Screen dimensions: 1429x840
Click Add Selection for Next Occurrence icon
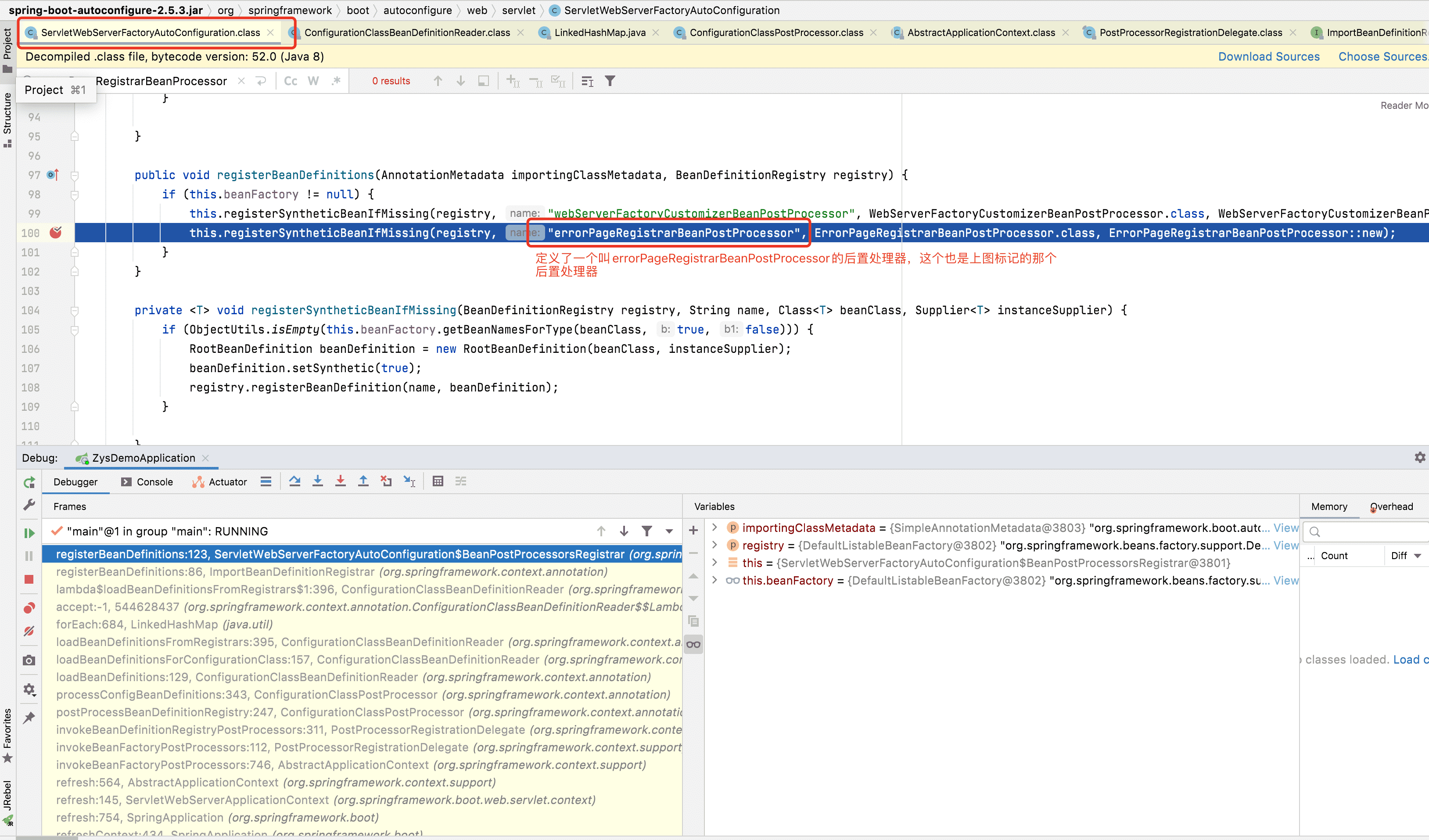pyautogui.click(x=513, y=81)
